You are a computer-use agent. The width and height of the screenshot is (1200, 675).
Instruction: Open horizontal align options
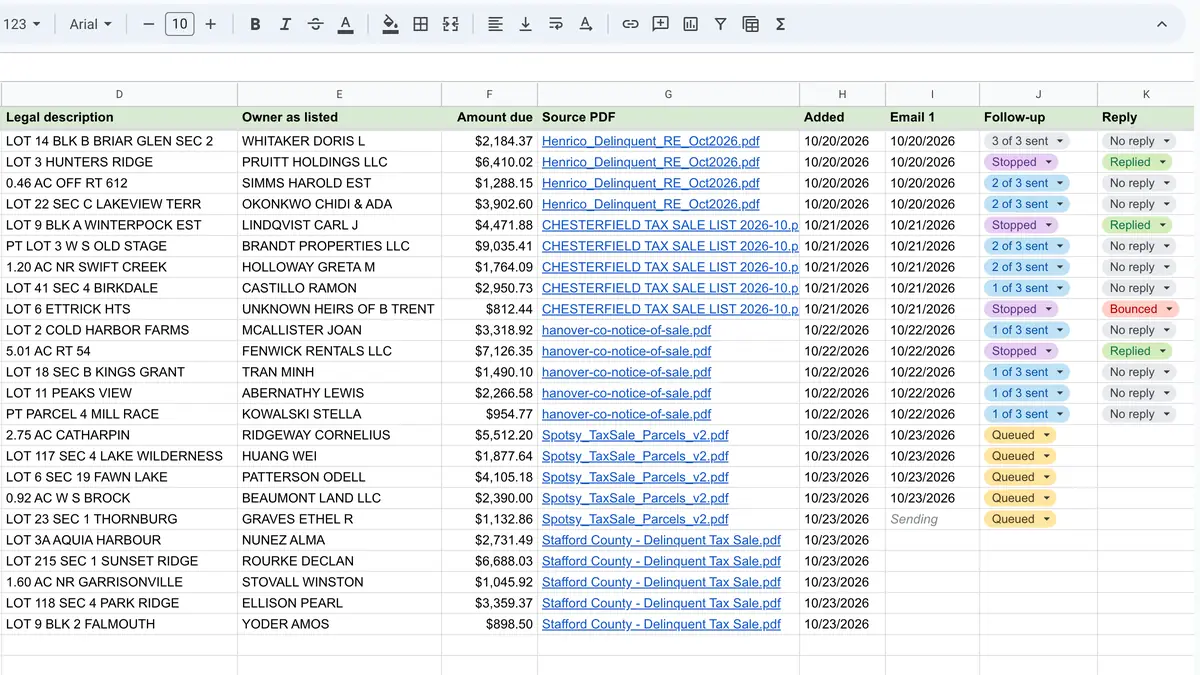495,24
